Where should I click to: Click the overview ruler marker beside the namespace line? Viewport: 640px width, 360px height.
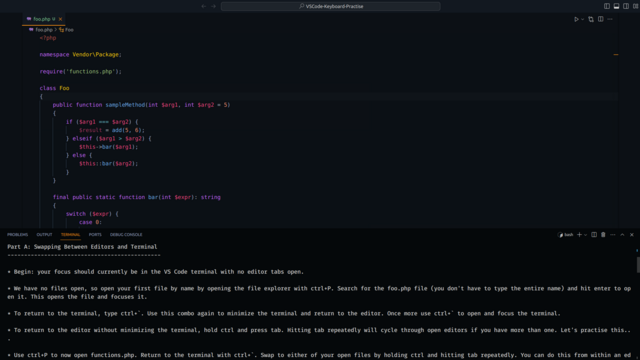[x=616, y=54]
